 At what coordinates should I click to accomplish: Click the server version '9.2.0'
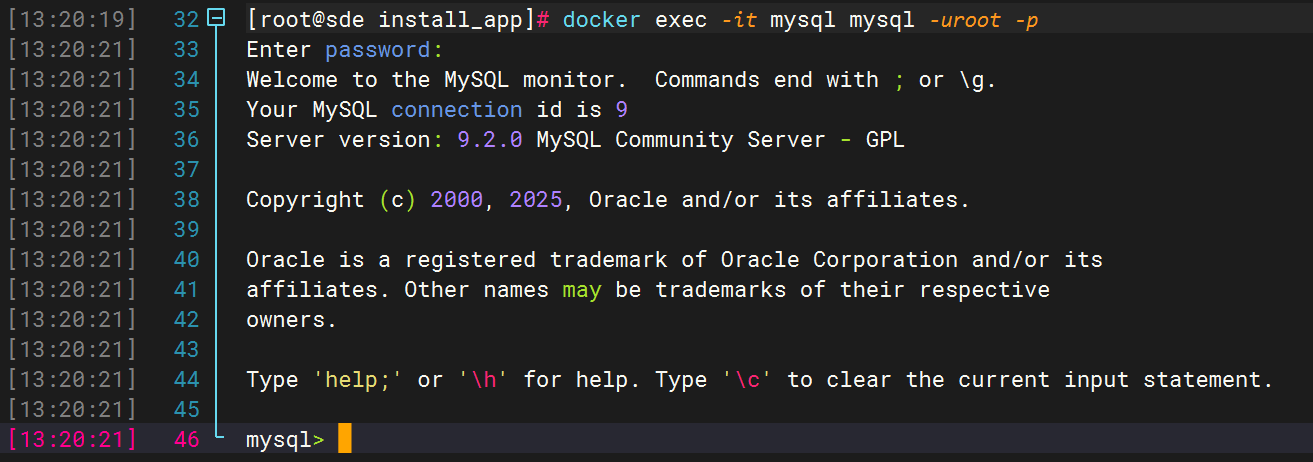point(490,139)
